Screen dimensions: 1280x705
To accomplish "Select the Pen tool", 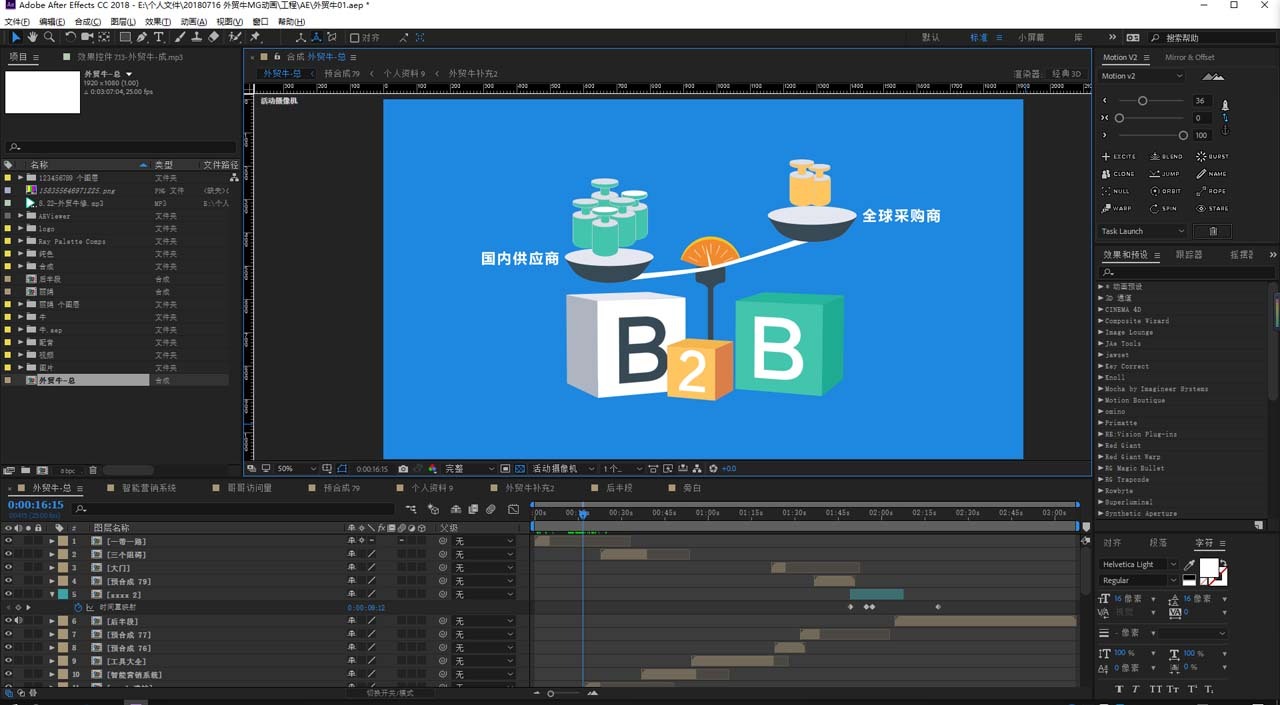I will click(141, 37).
